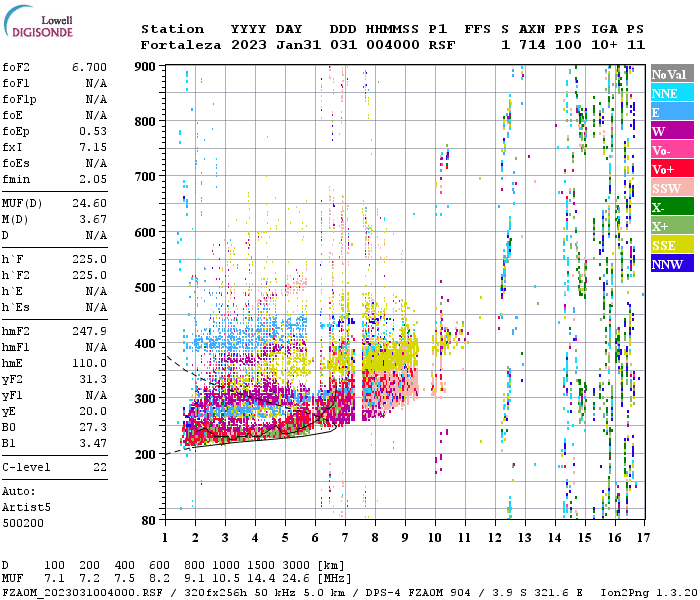The image size is (700, 600).
Task: Click the Artist5 scaler label
Action: tap(26, 508)
